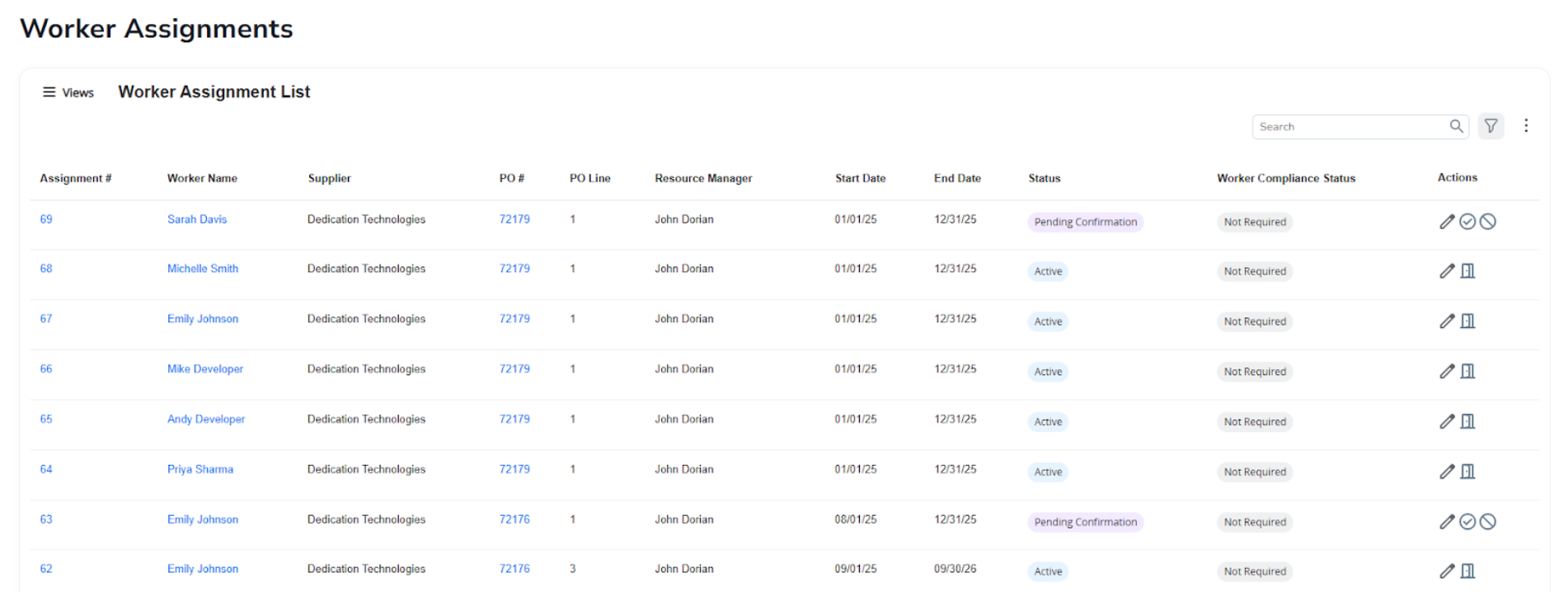The height and width of the screenshot is (605, 1568).
Task: Click start date 08/01/25 cell
Action: coord(856,520)
